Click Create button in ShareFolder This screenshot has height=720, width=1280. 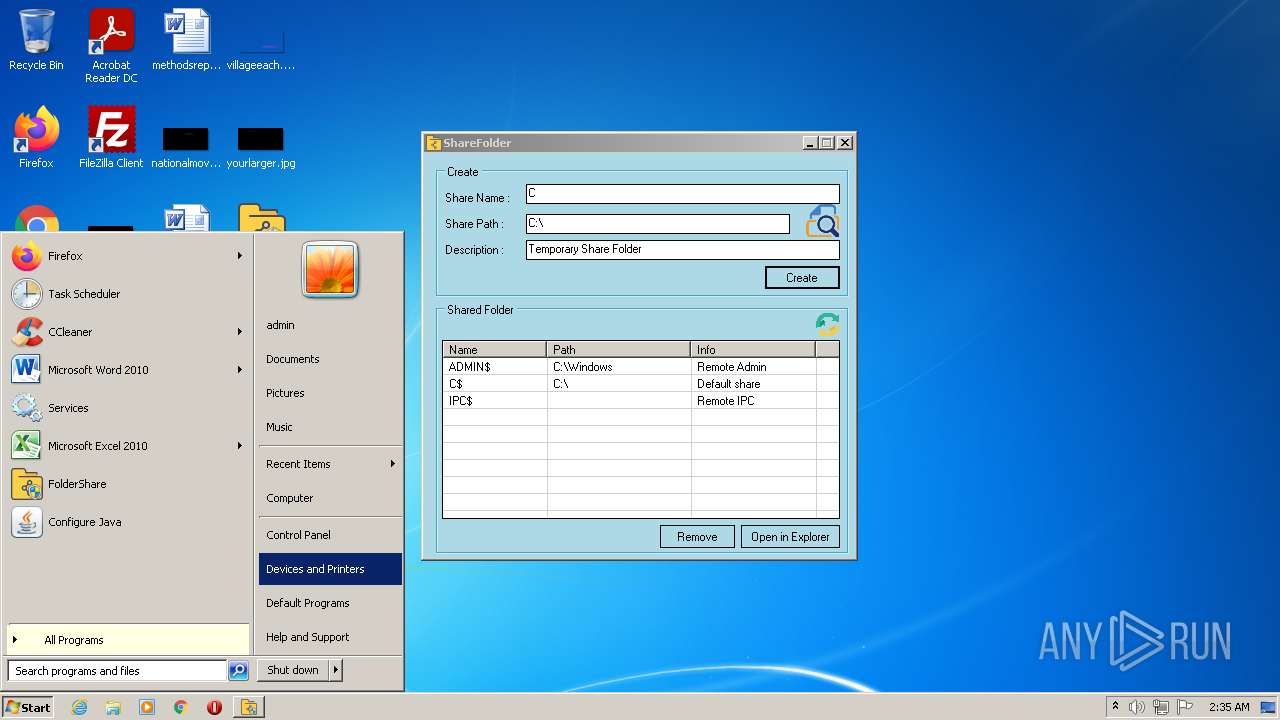click(x=802, y=278)
